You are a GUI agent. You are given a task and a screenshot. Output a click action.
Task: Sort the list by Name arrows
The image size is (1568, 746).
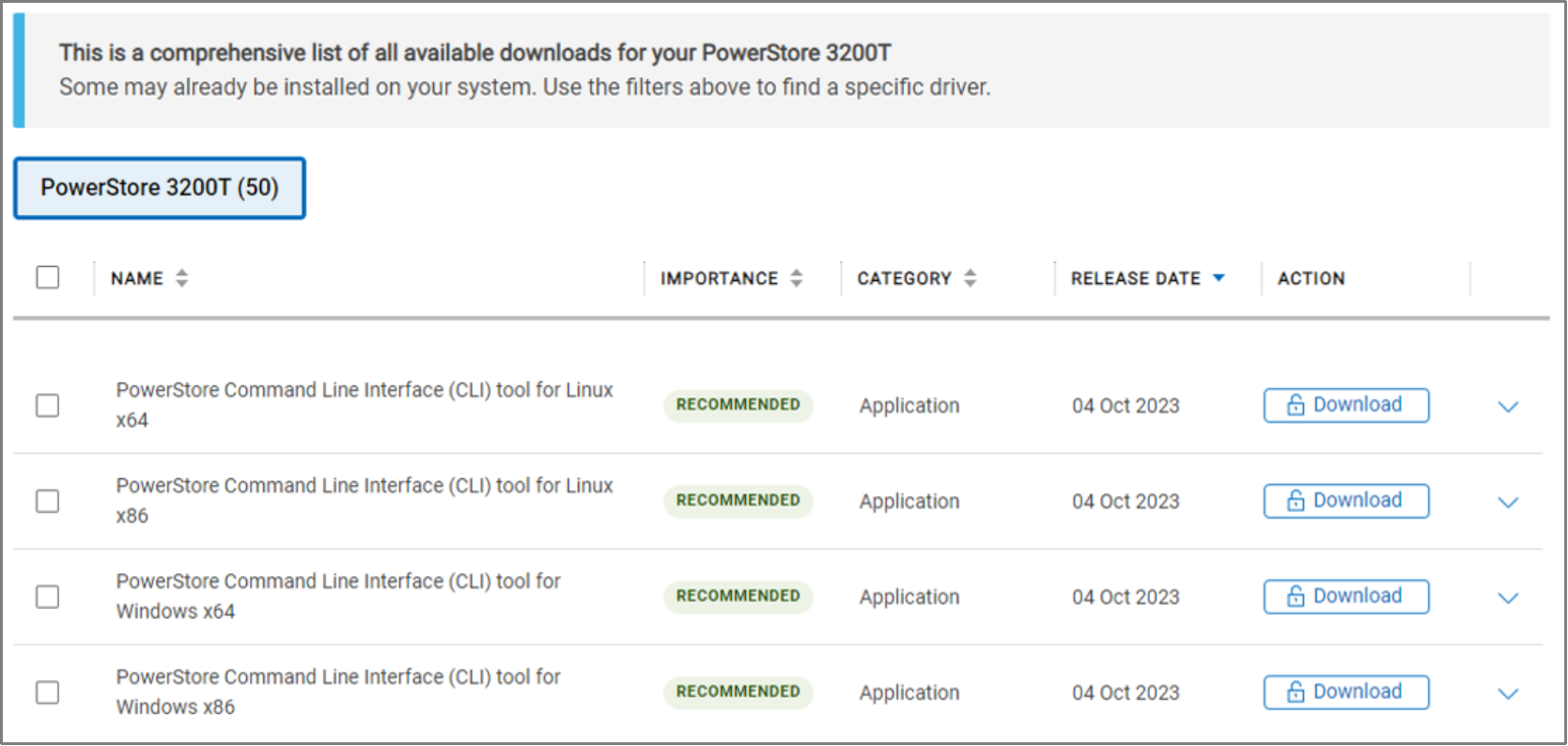(x=182, y=278)
